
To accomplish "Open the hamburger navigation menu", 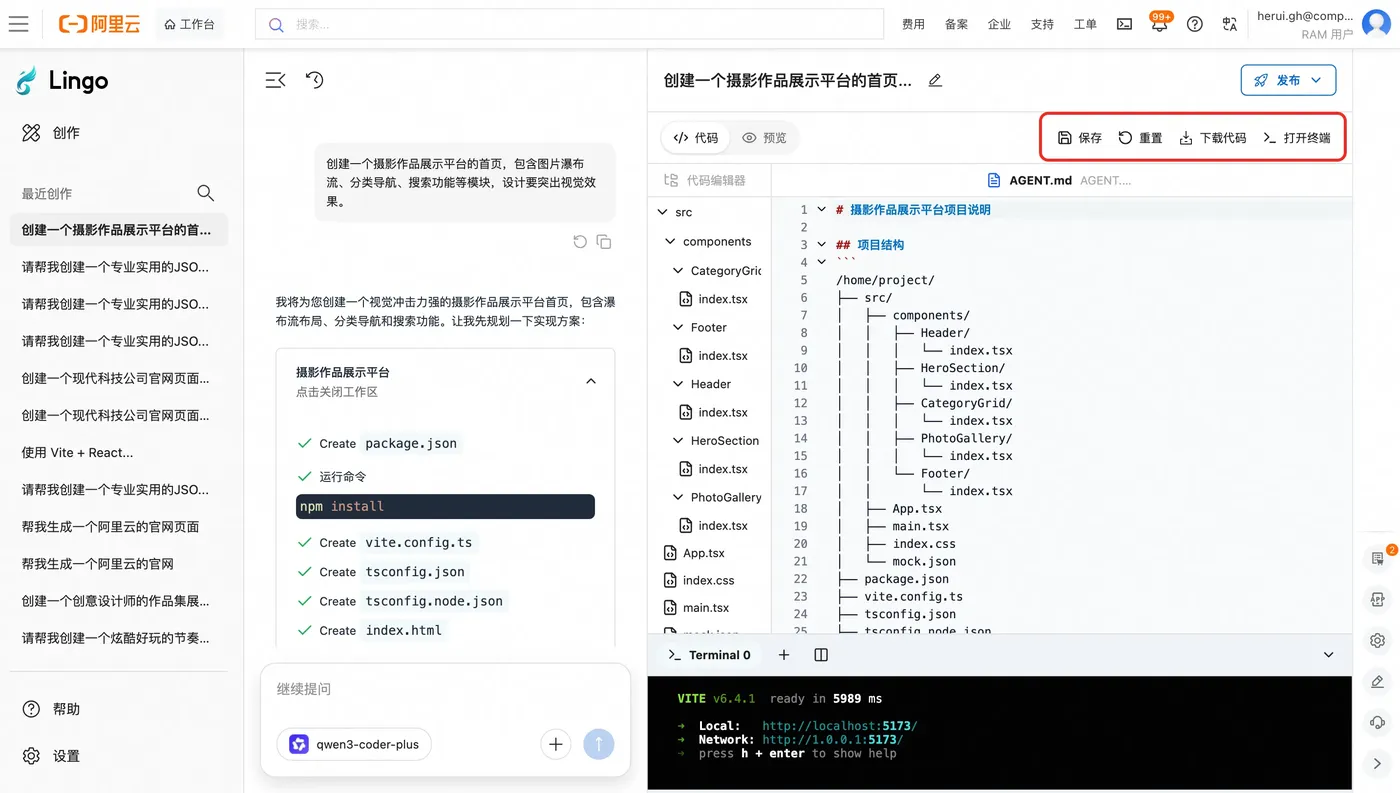I will click(x=18, y=24).
